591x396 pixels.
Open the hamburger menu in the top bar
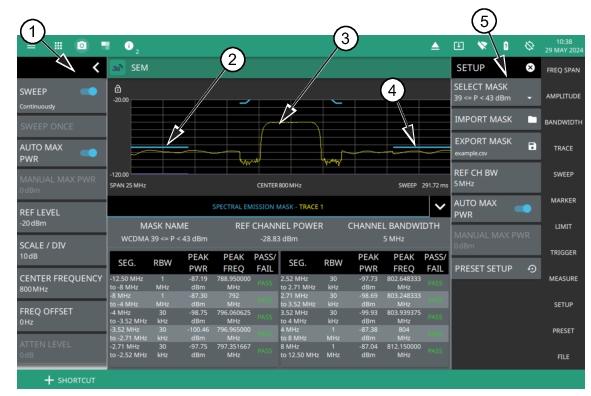(31, 46)
